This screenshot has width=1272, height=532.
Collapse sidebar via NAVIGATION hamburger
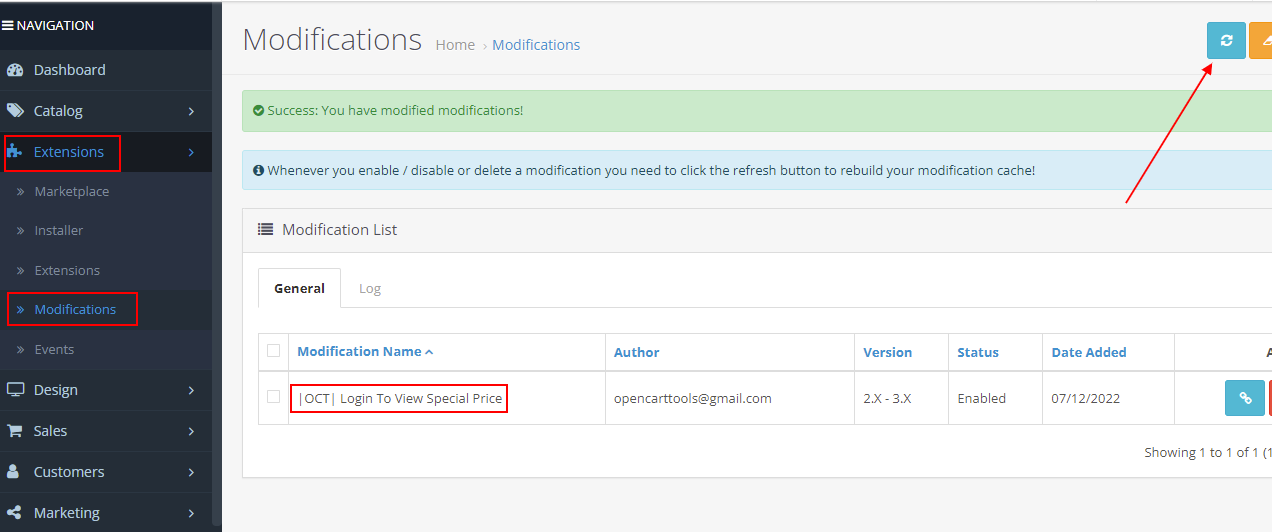point(8,26)
